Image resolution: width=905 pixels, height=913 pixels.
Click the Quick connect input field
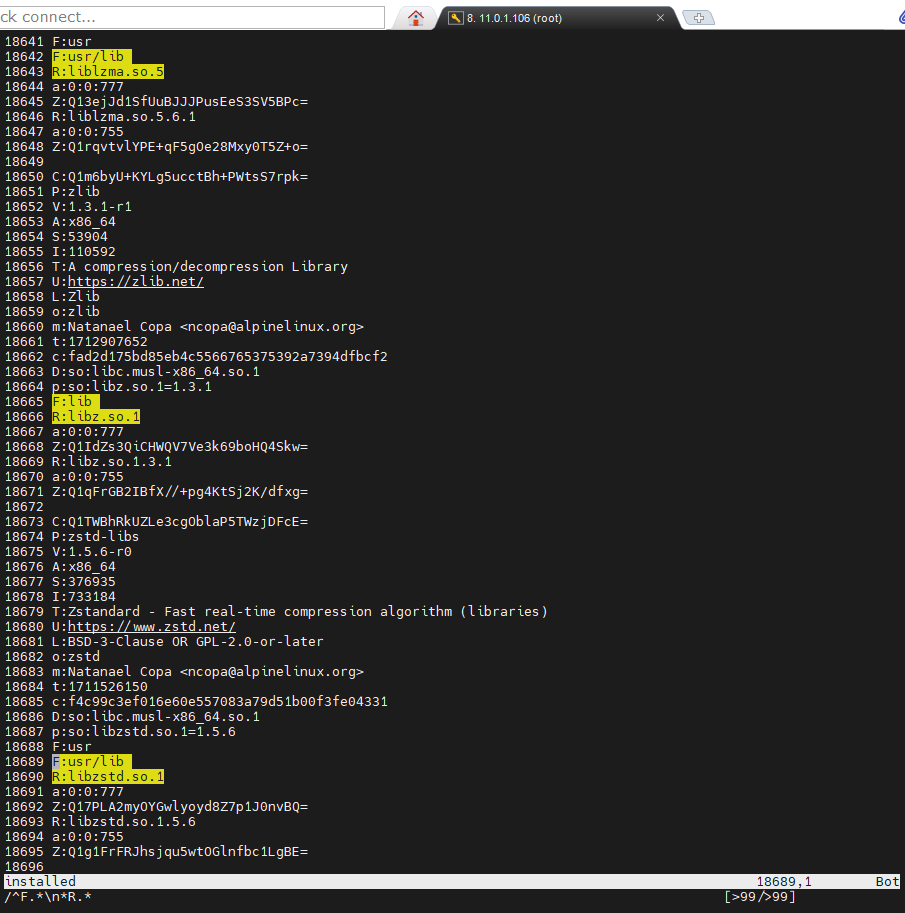tap(190, 17)
